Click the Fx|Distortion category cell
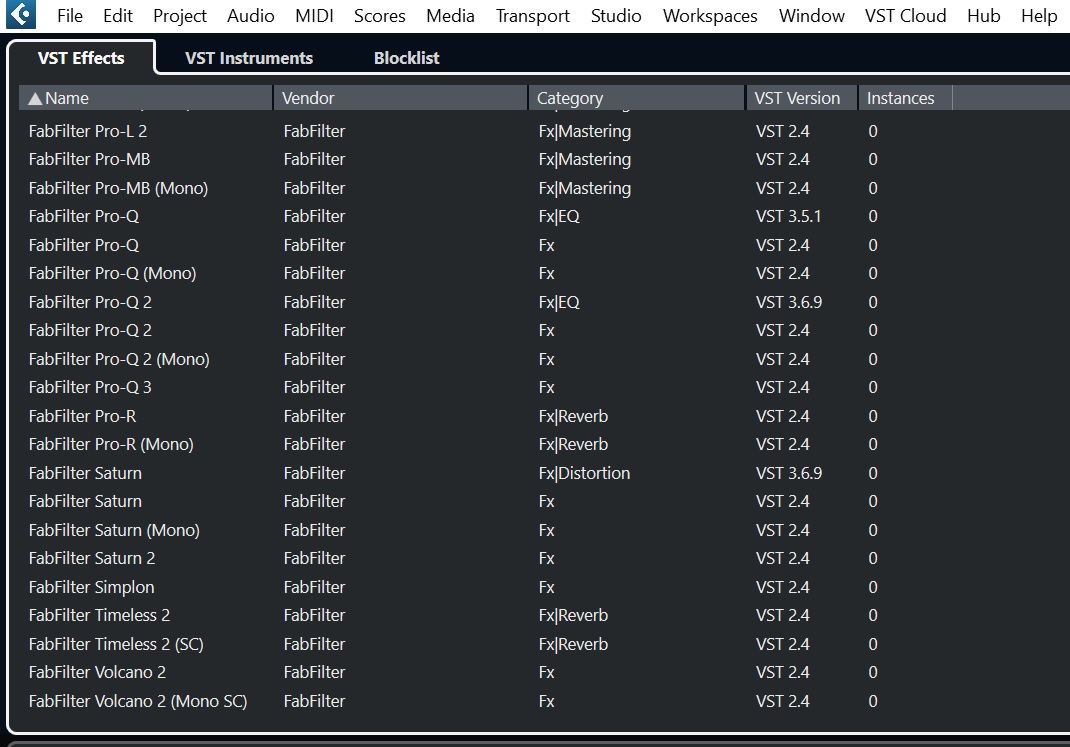This screenshot has width=1070, height=747. coord(584,473)
